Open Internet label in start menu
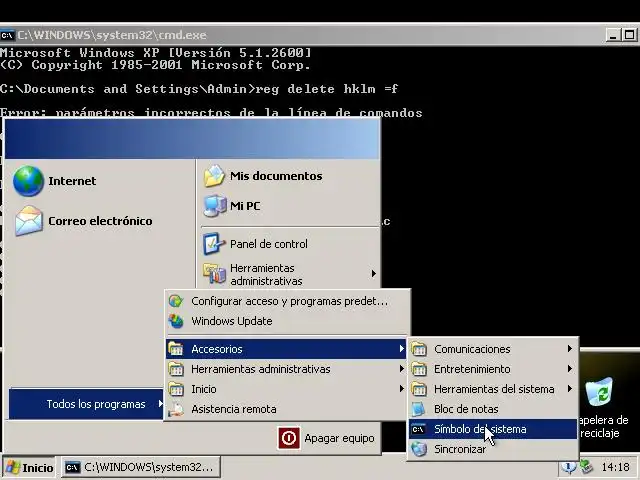This screenshot has height=480, width=640. 72,181
